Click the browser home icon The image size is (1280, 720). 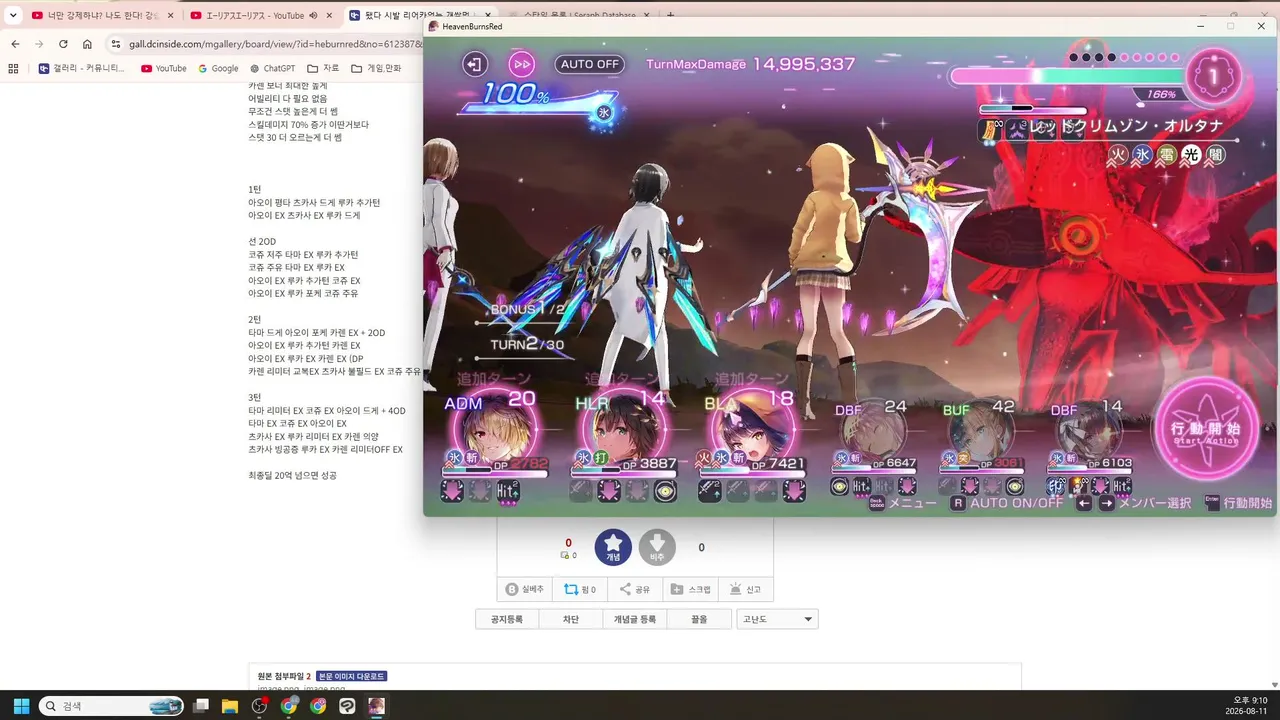87,44
